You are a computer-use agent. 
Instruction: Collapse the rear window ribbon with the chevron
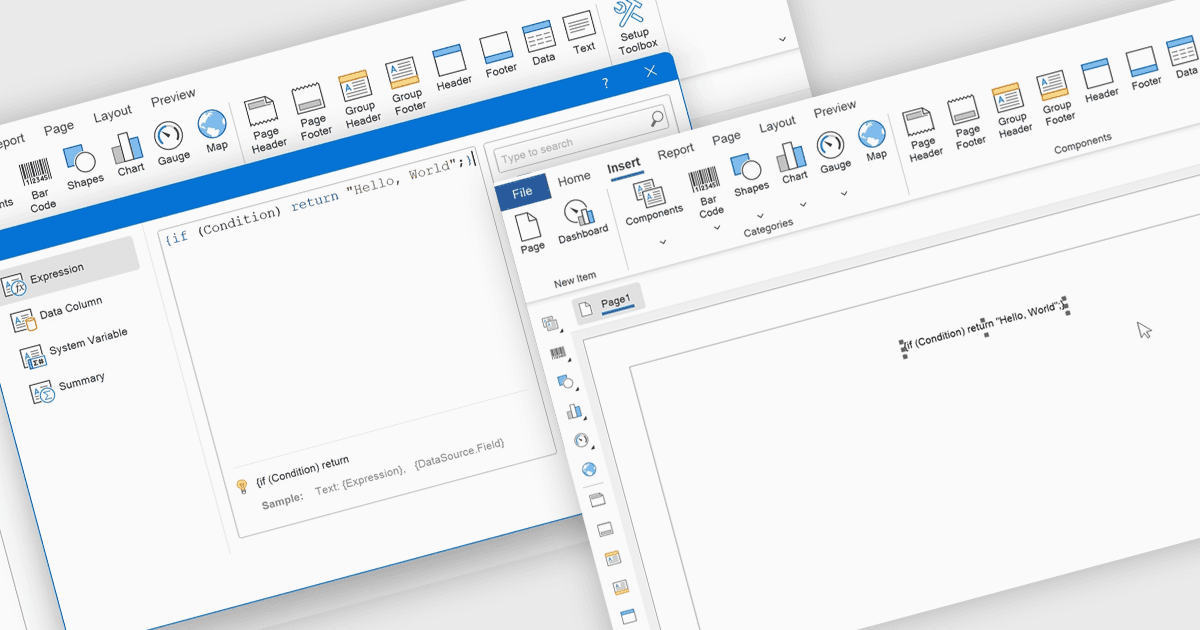[x=781, y=38]
